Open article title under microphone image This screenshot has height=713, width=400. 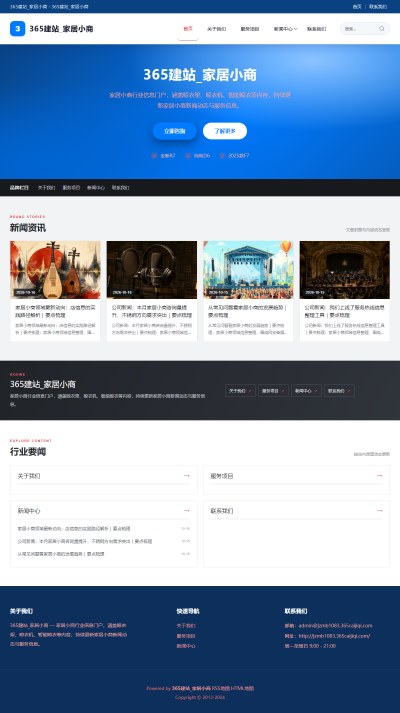coord(152,311)
